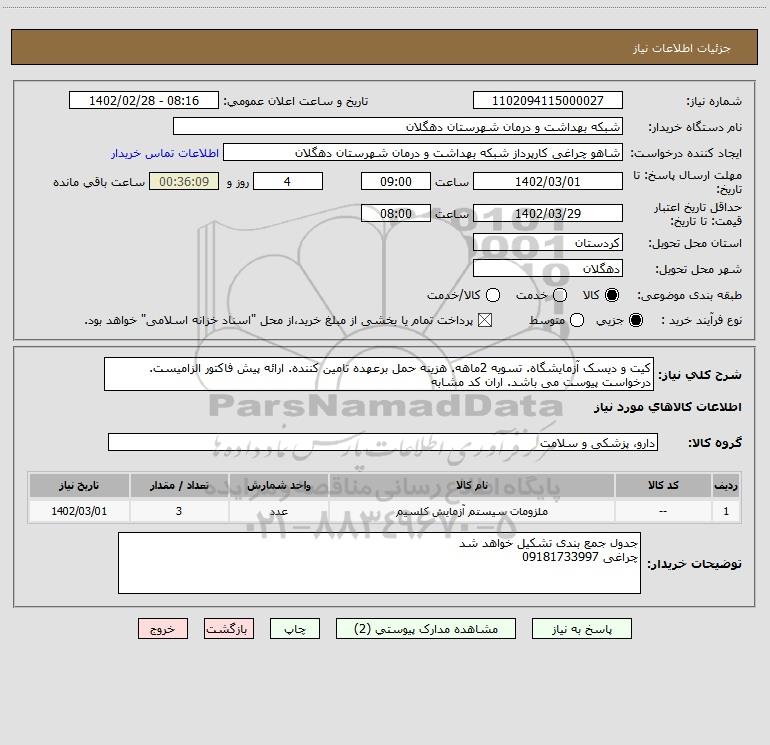Click the remaining time 00:36:09 field
Viewport: 770px width, 745px height.
click(184, 181)
